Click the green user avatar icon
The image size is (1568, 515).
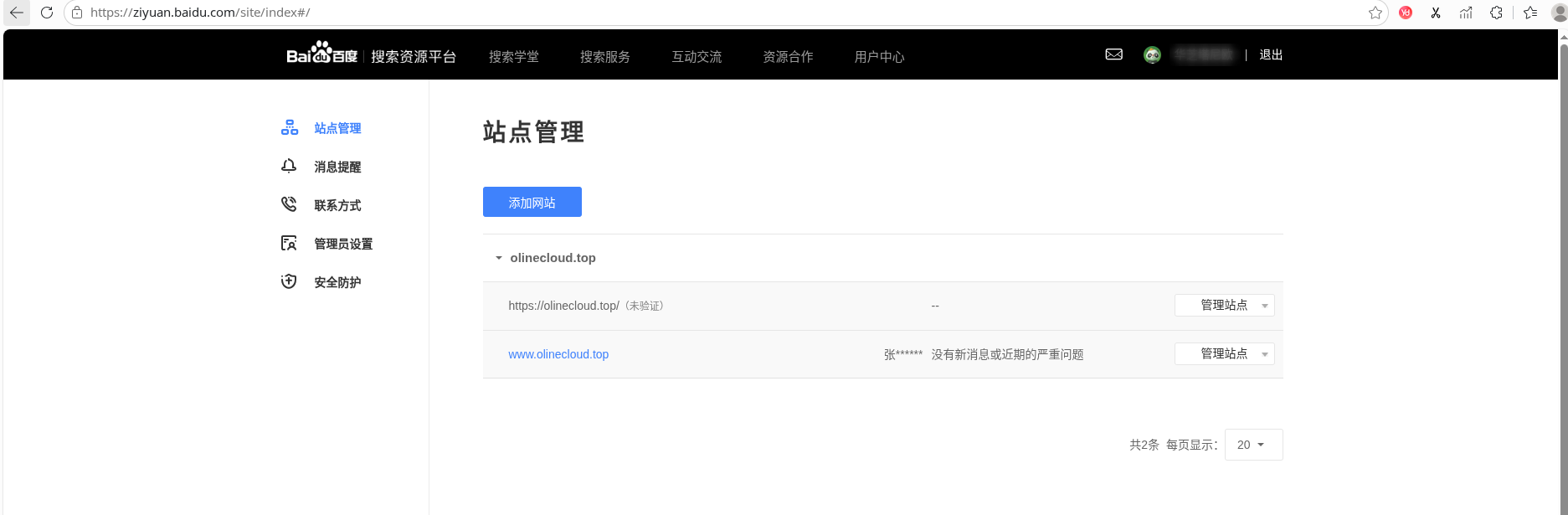click(x=1152, y=55)
